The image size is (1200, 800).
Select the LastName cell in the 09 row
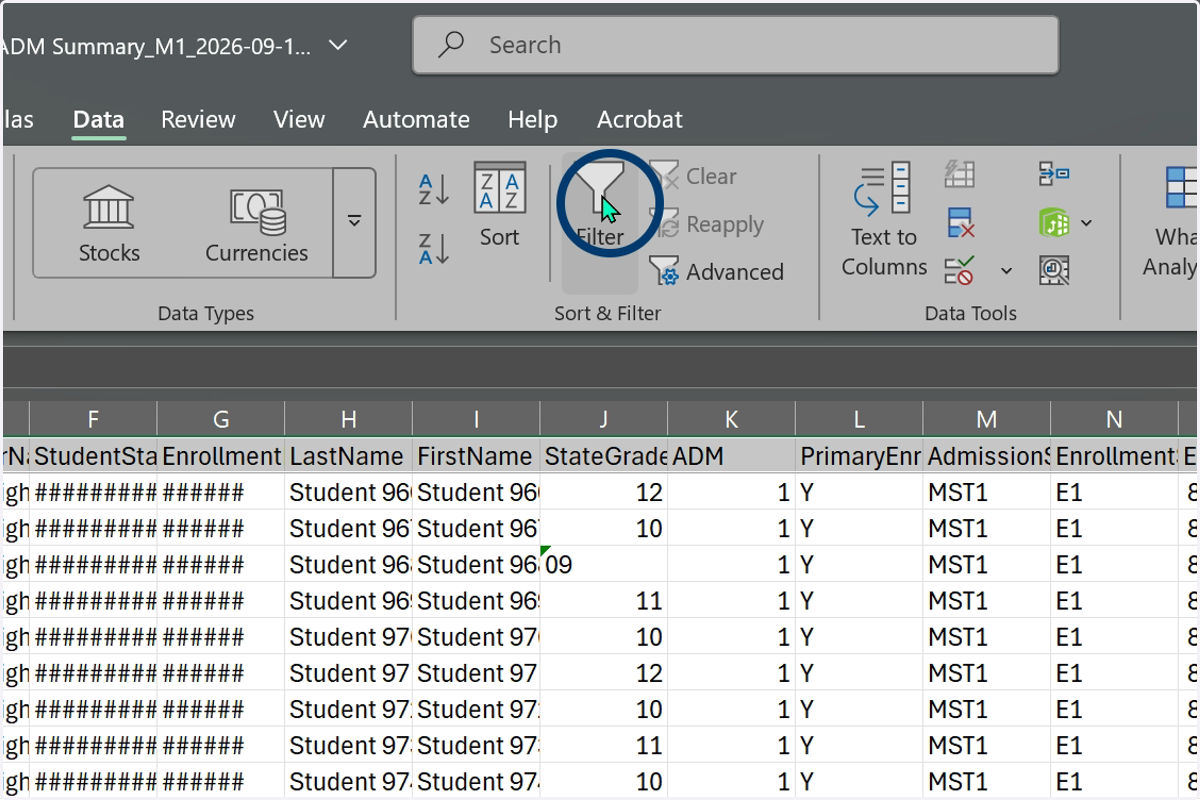click(348, 565)
